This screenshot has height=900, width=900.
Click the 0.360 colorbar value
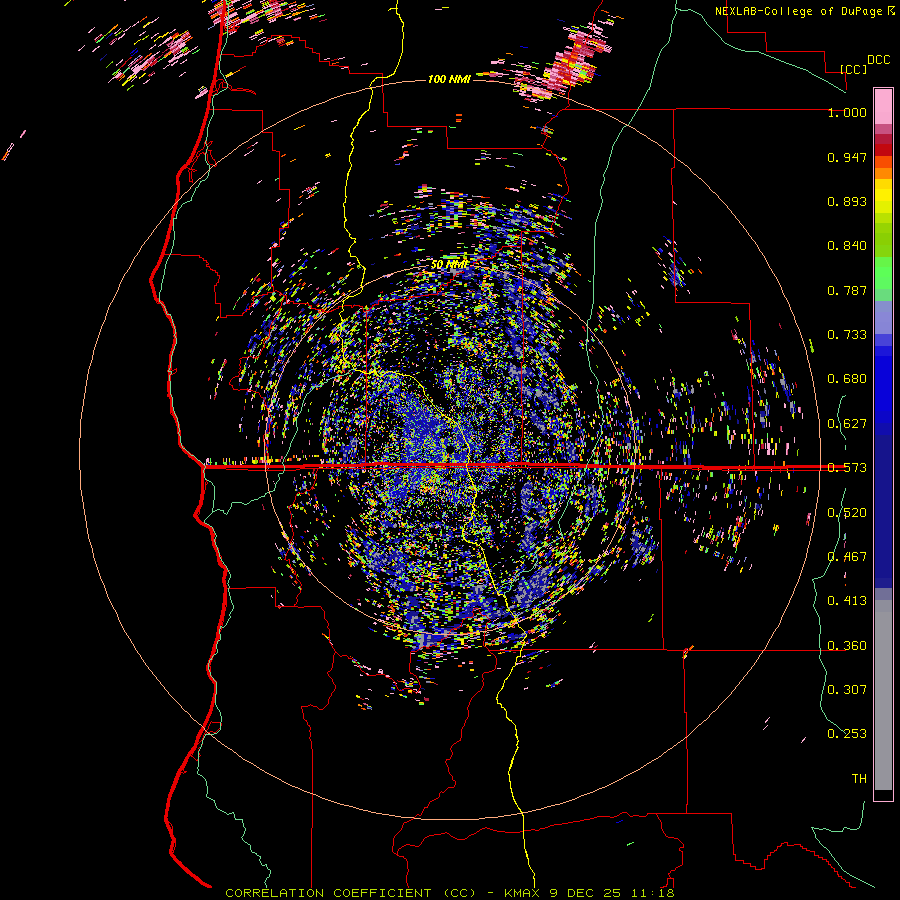point(847,646)
